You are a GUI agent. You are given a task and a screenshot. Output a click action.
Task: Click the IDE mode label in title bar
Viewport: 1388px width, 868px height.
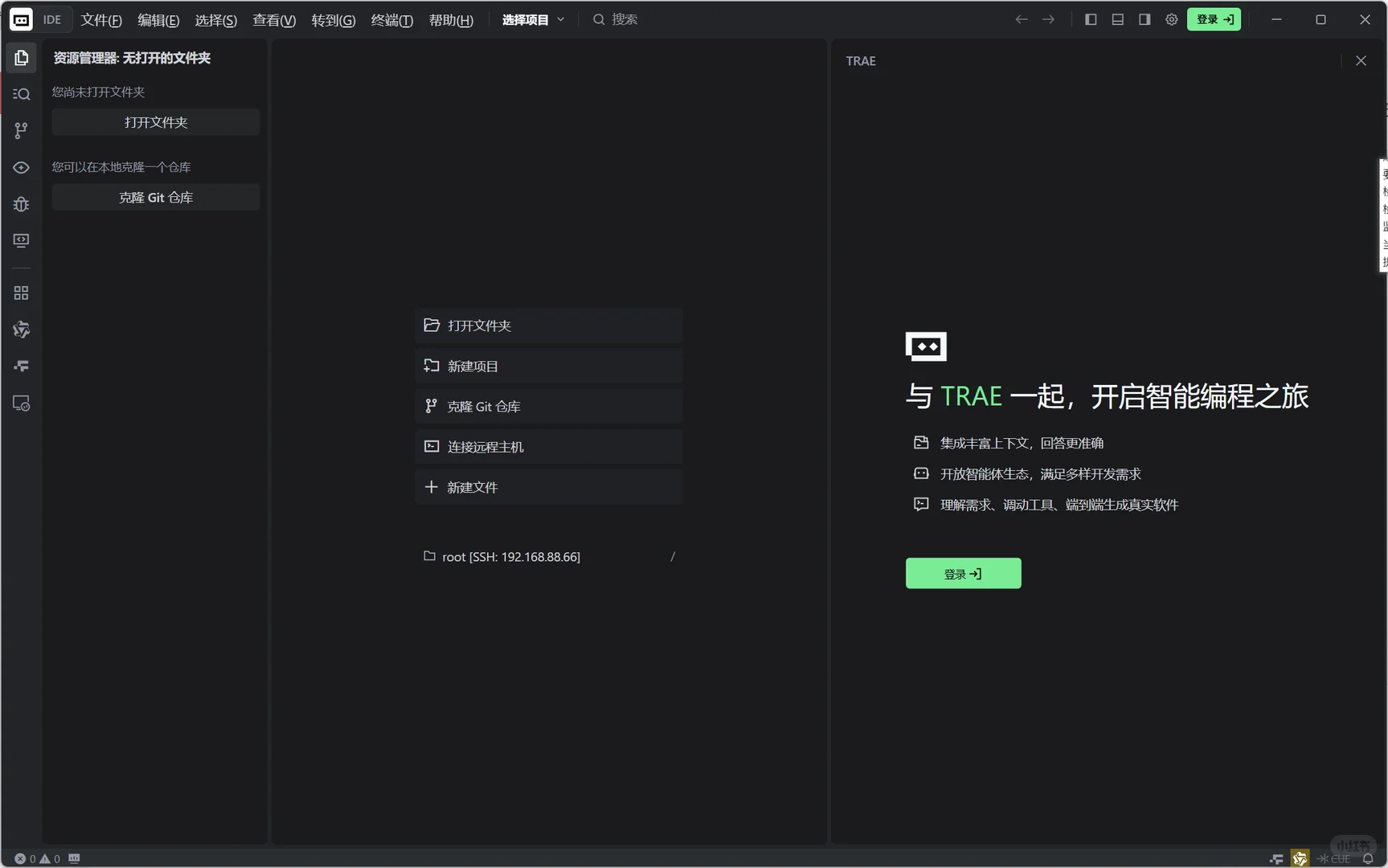pos(52,19)
